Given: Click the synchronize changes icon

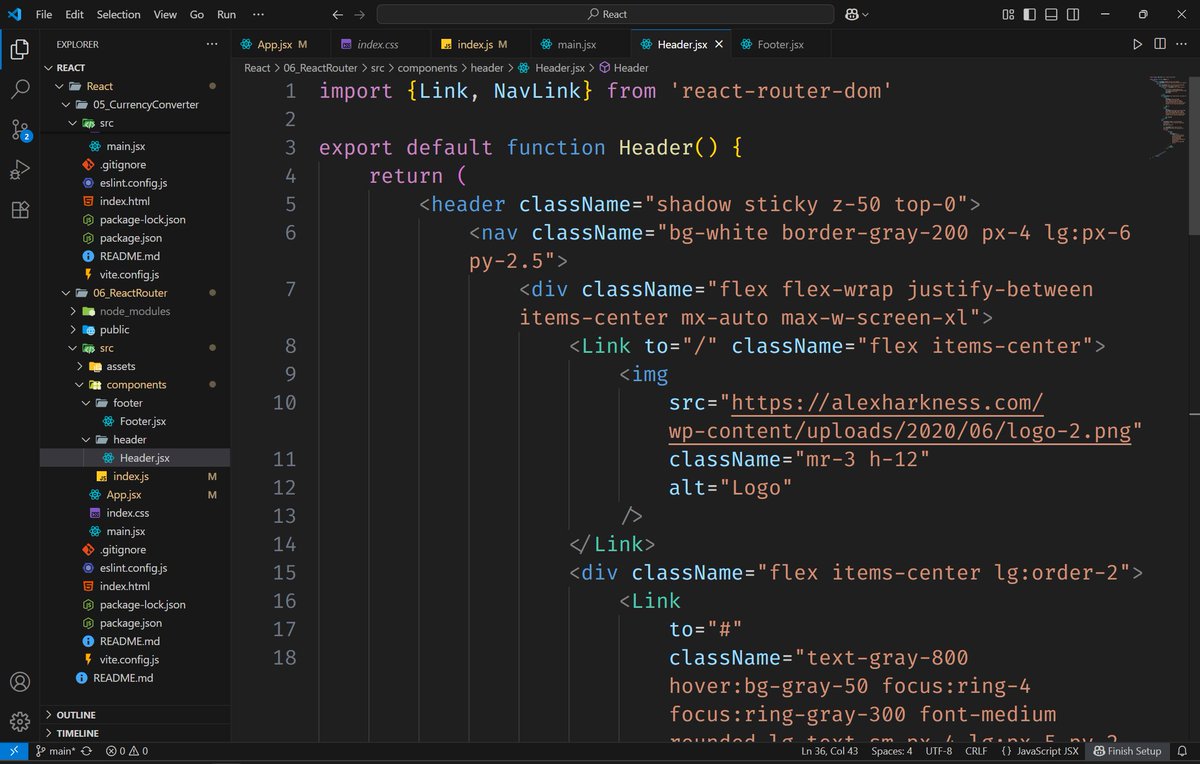Looking at the screenshot, I should pos(86,751).
